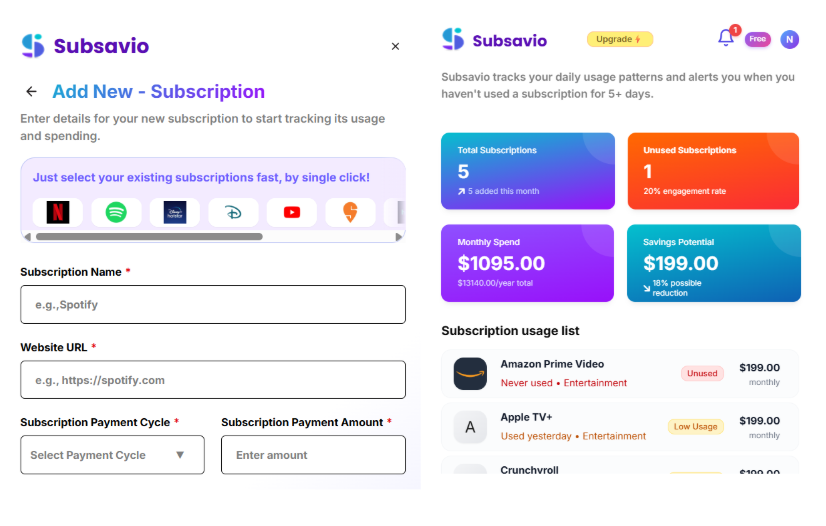The image size is (826, 526).
Task: Choose the Swiggy quick-add icon
Action: pos(350,212)
